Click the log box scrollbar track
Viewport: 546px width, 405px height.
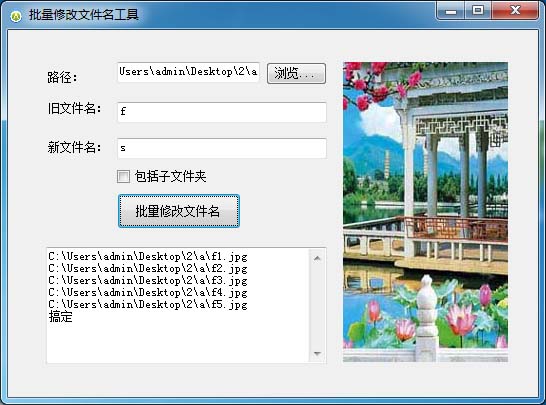point(317,306)
